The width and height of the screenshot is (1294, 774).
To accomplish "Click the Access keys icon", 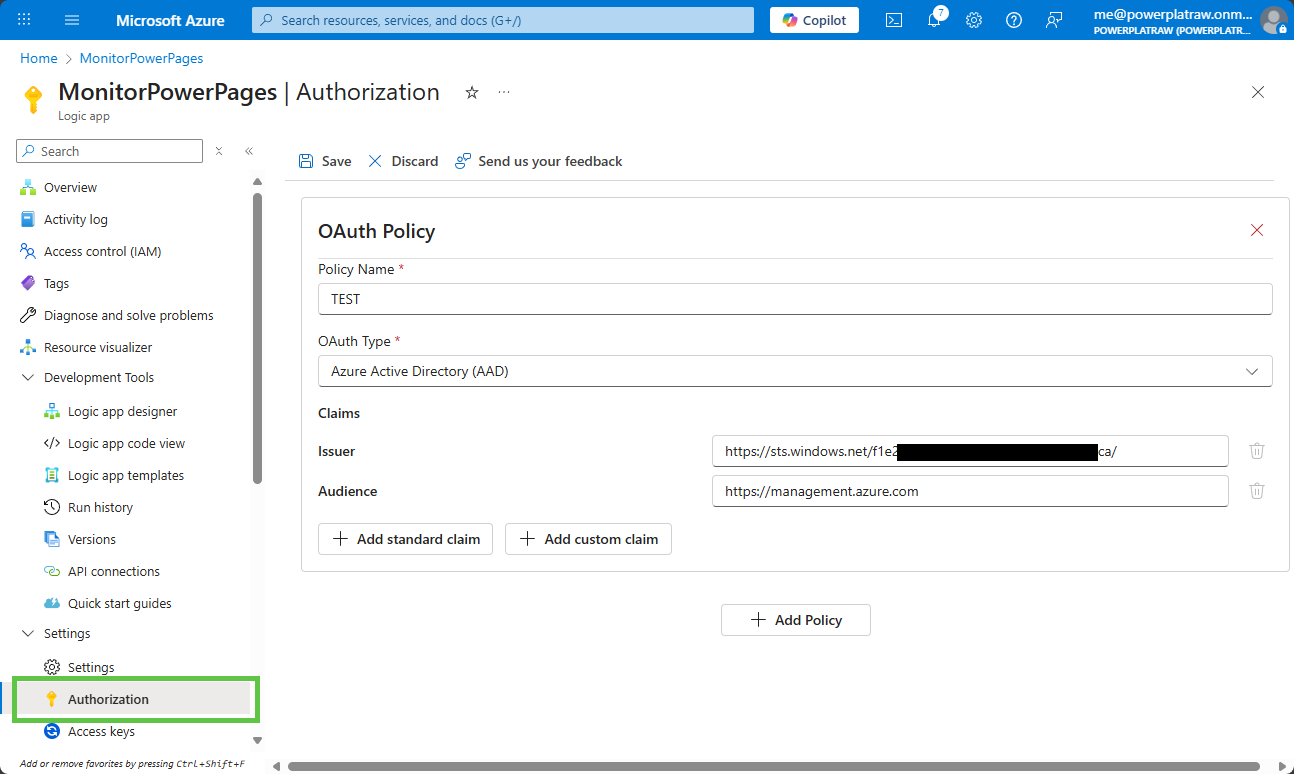I will (52, 731).
